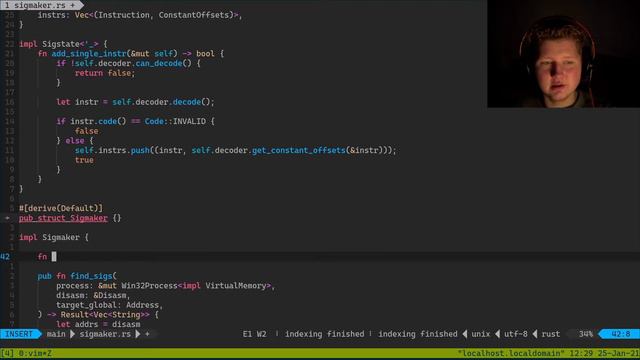This screenshot has width=640, height=360.
Task: Click the E1 W2 diagnostics count
Action: click(x=254, y=334)
